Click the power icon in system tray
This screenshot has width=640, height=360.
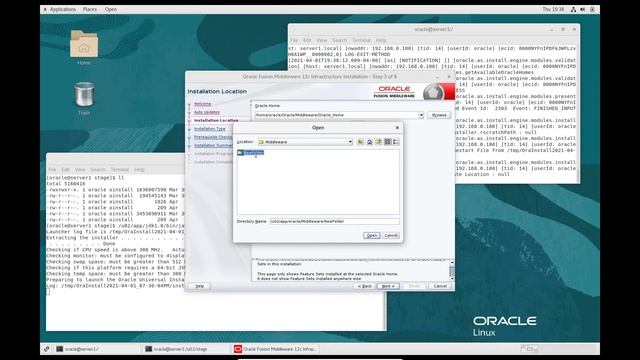point(592,9)
